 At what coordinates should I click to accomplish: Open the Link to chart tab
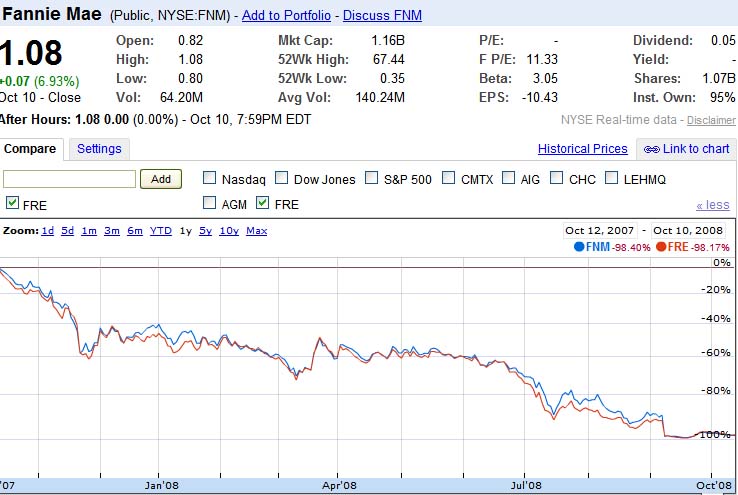point(686,149)
